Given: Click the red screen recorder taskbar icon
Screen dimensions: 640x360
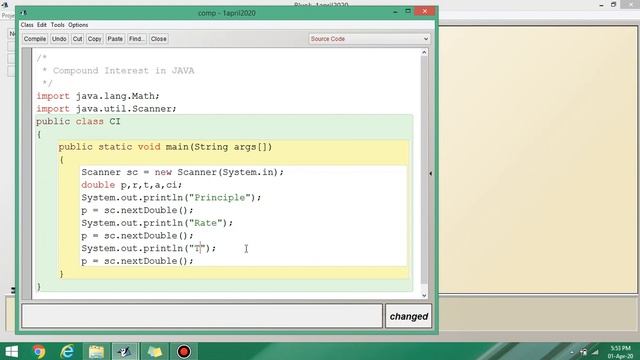Looking at the screenshot, I should click(184, 351).
